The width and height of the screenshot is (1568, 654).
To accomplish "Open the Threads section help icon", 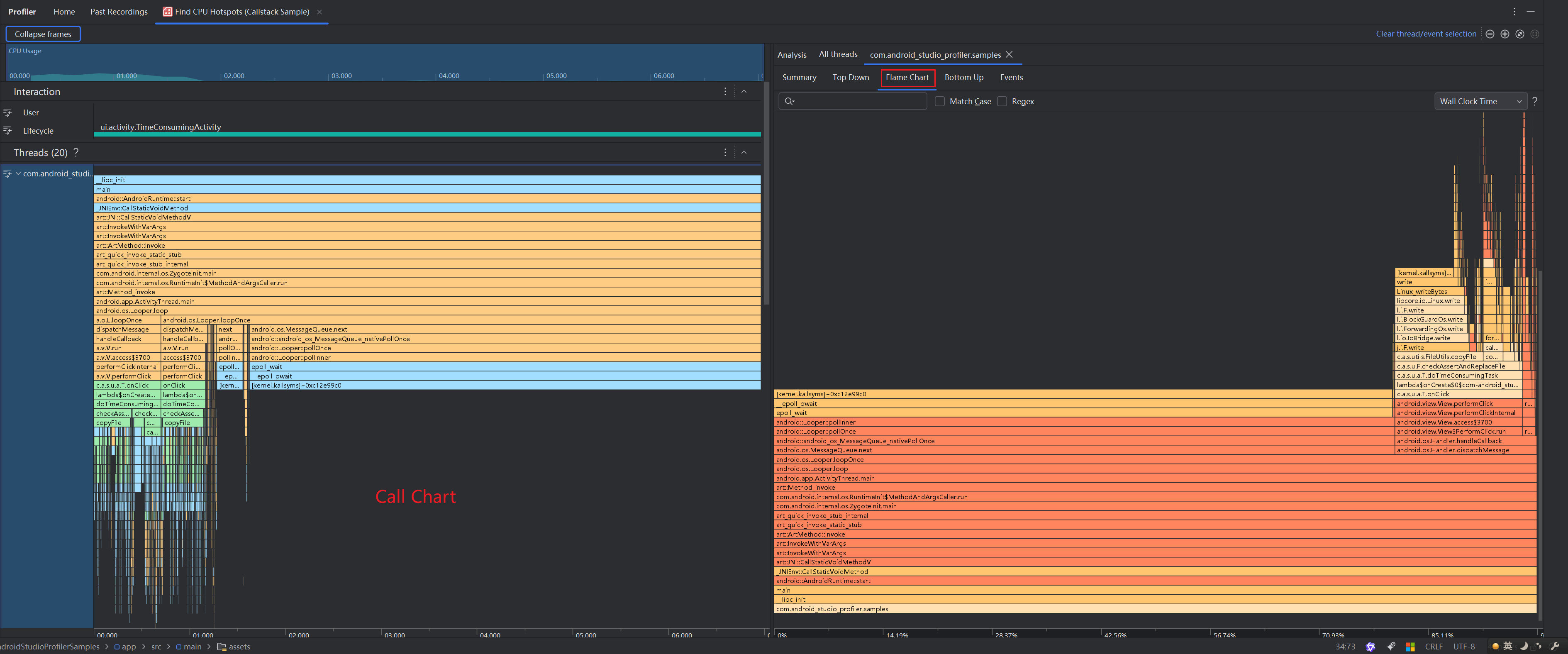I will pos(76,153).
